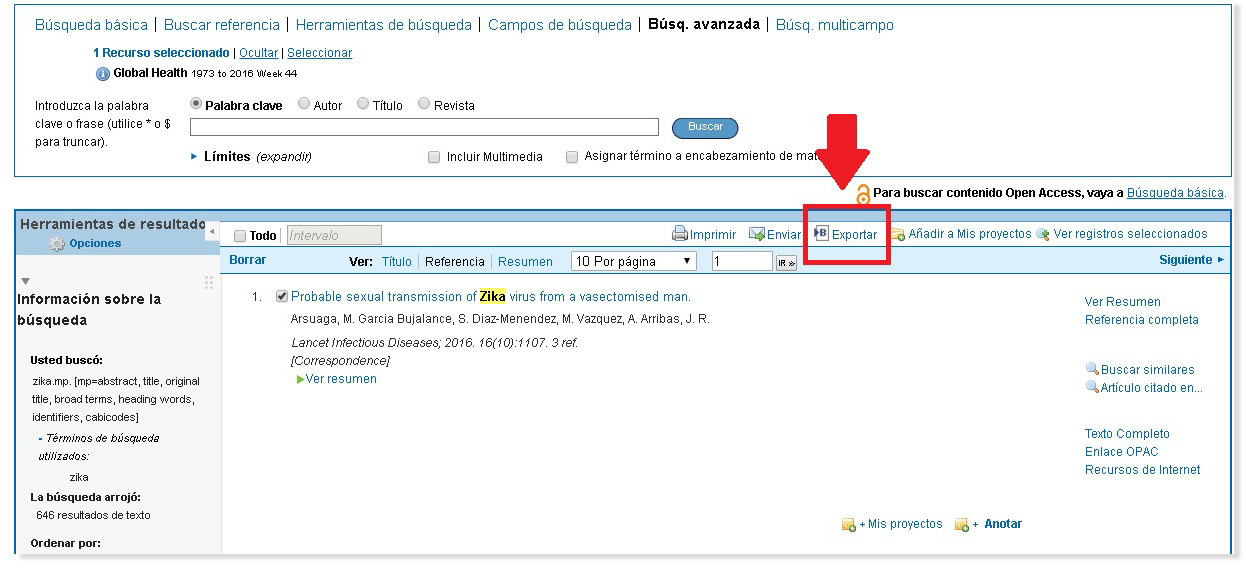Open the 10 Por página dropdown
This screenshot has width=1246, height=568.
tap(633, 261)
